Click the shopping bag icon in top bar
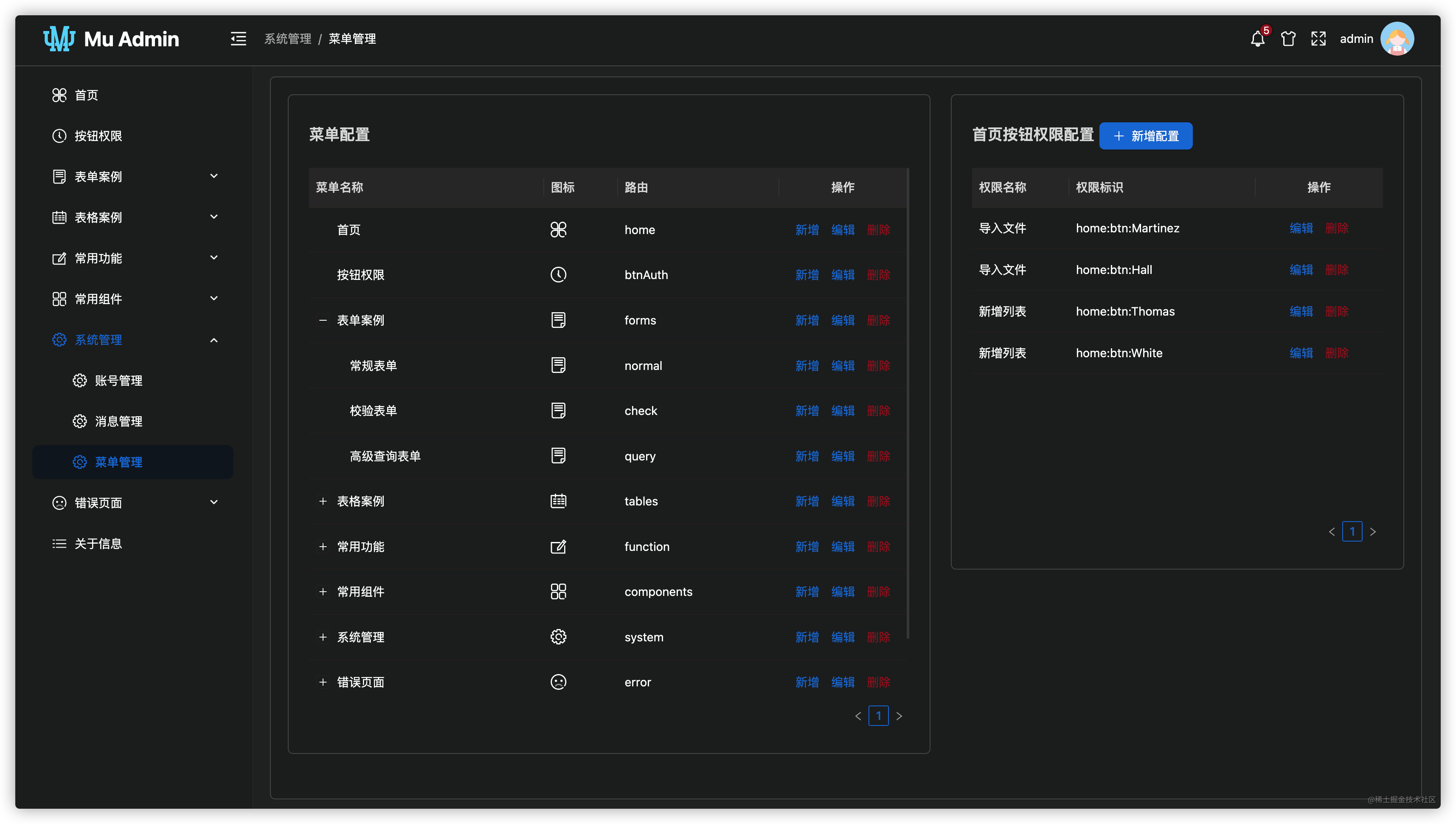 pos(1287,39)
